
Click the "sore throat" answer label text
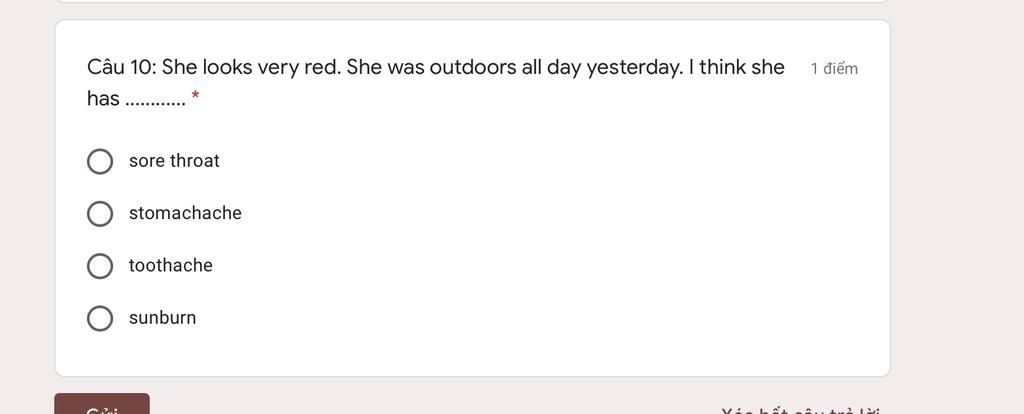pos(174,161)
